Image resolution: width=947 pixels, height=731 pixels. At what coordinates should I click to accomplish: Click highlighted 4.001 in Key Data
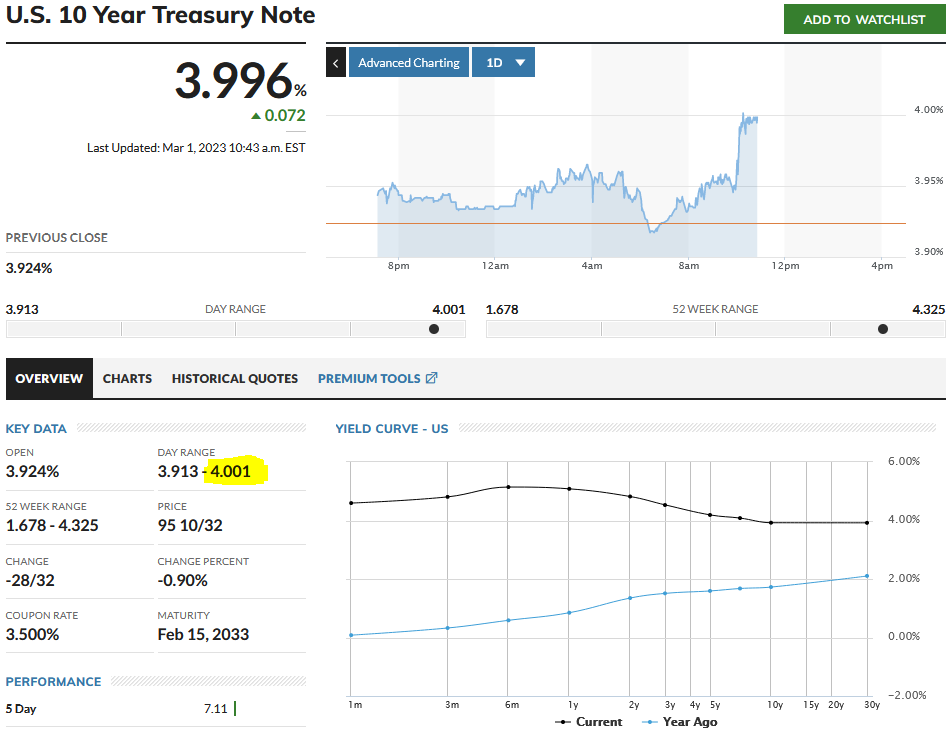point(230,471)
